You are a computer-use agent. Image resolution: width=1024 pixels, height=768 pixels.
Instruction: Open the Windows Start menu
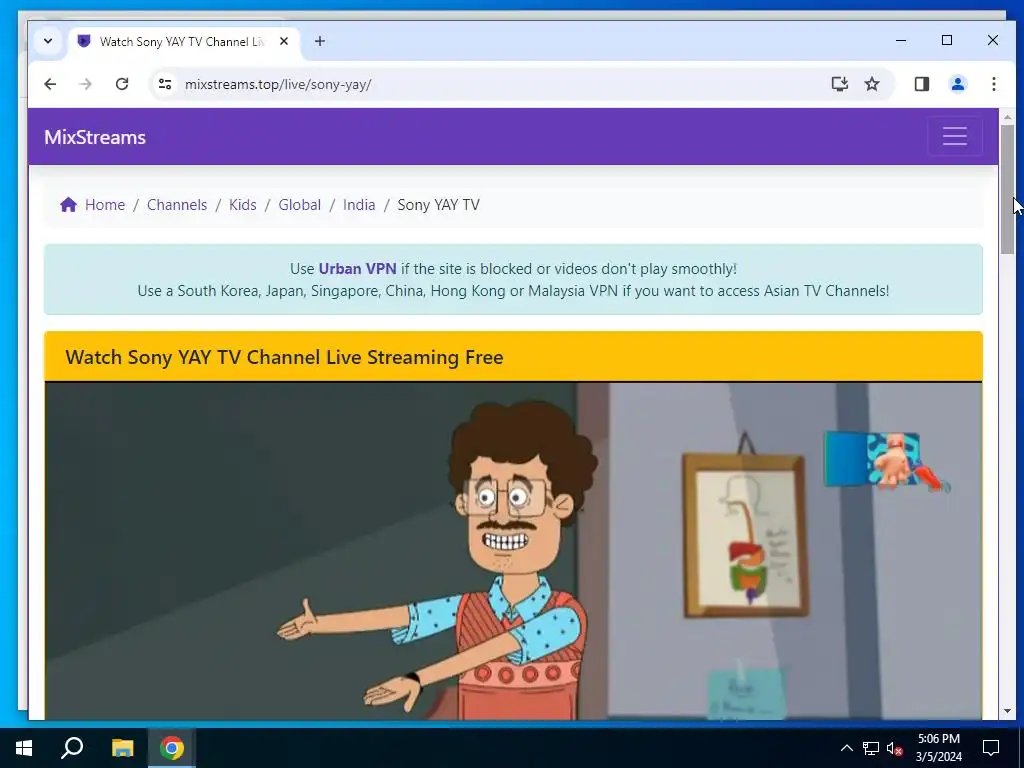point(24,748)
